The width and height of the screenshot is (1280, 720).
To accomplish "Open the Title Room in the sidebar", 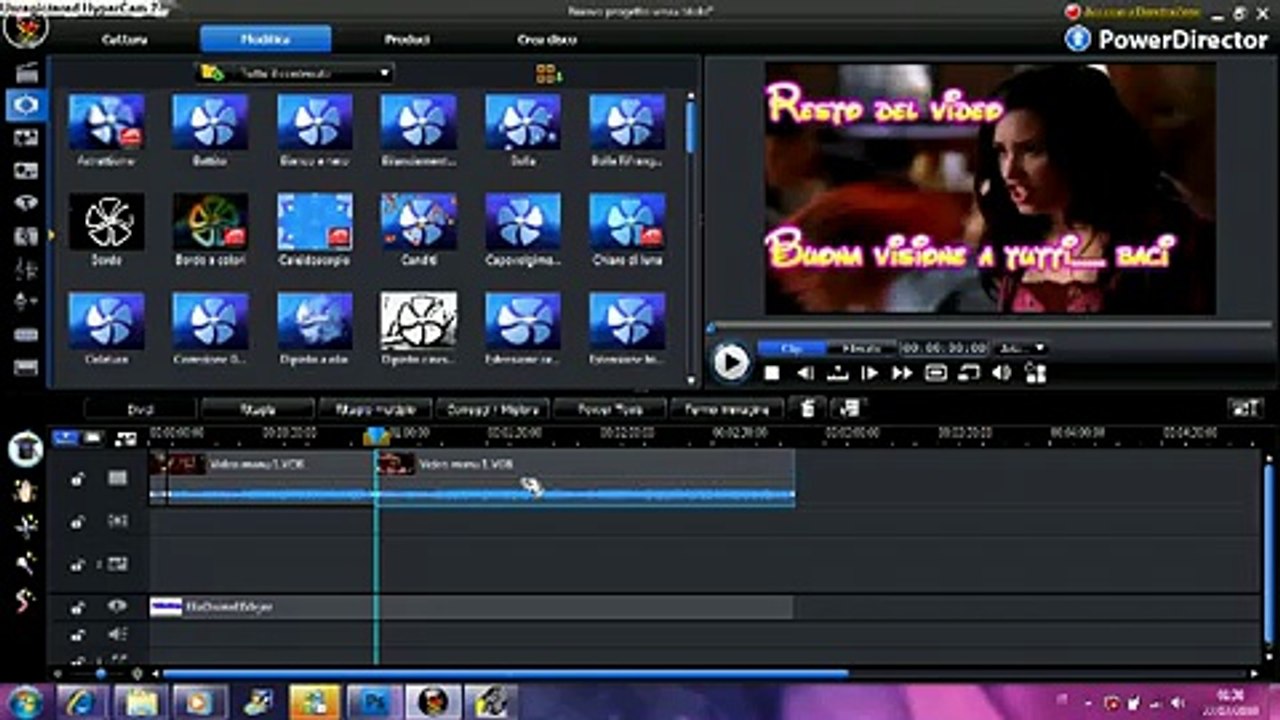I will coord(26,203).
